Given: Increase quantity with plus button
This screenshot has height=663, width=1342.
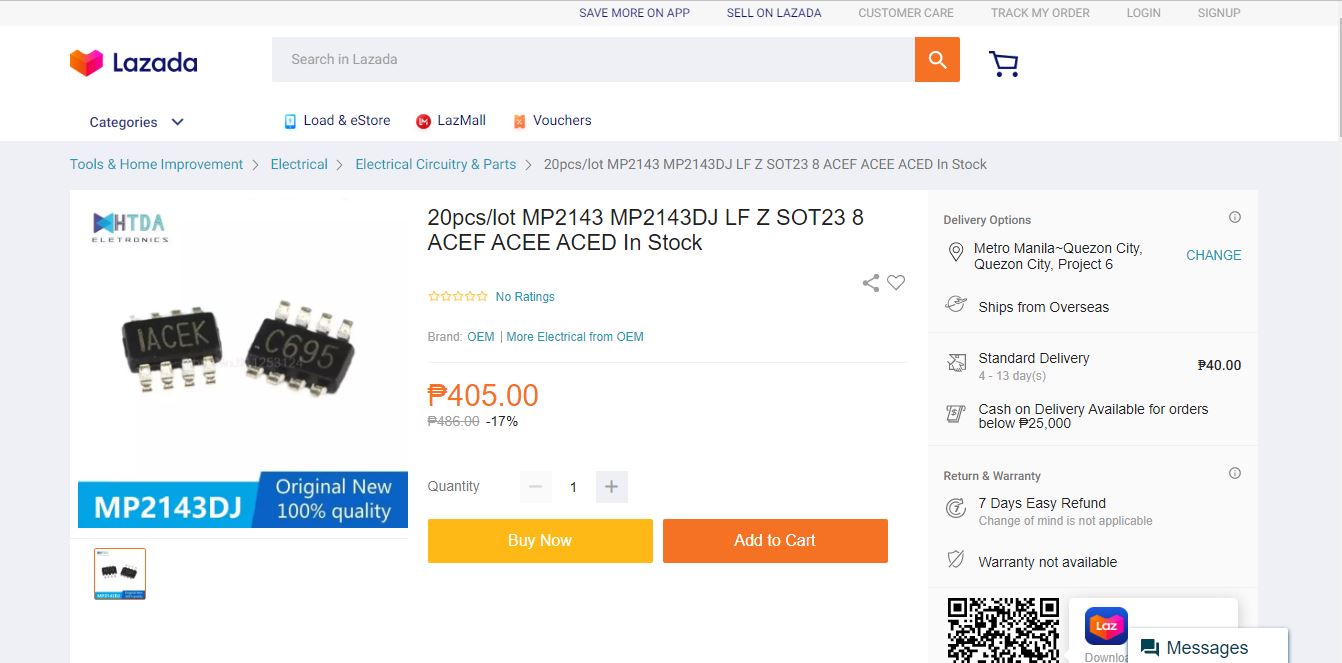Looking at the screenshot, I should (611, 487).
